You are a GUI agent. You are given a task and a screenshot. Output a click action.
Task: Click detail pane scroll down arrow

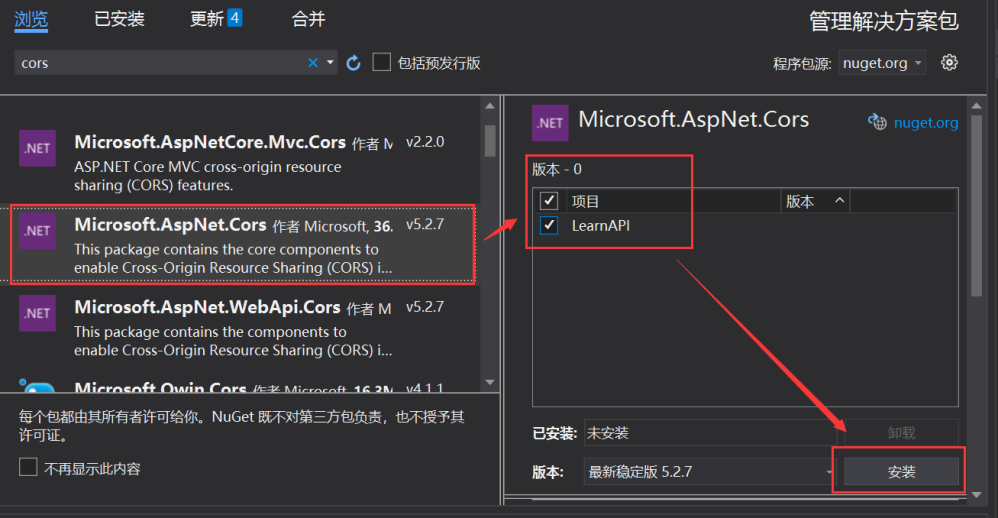976,494
